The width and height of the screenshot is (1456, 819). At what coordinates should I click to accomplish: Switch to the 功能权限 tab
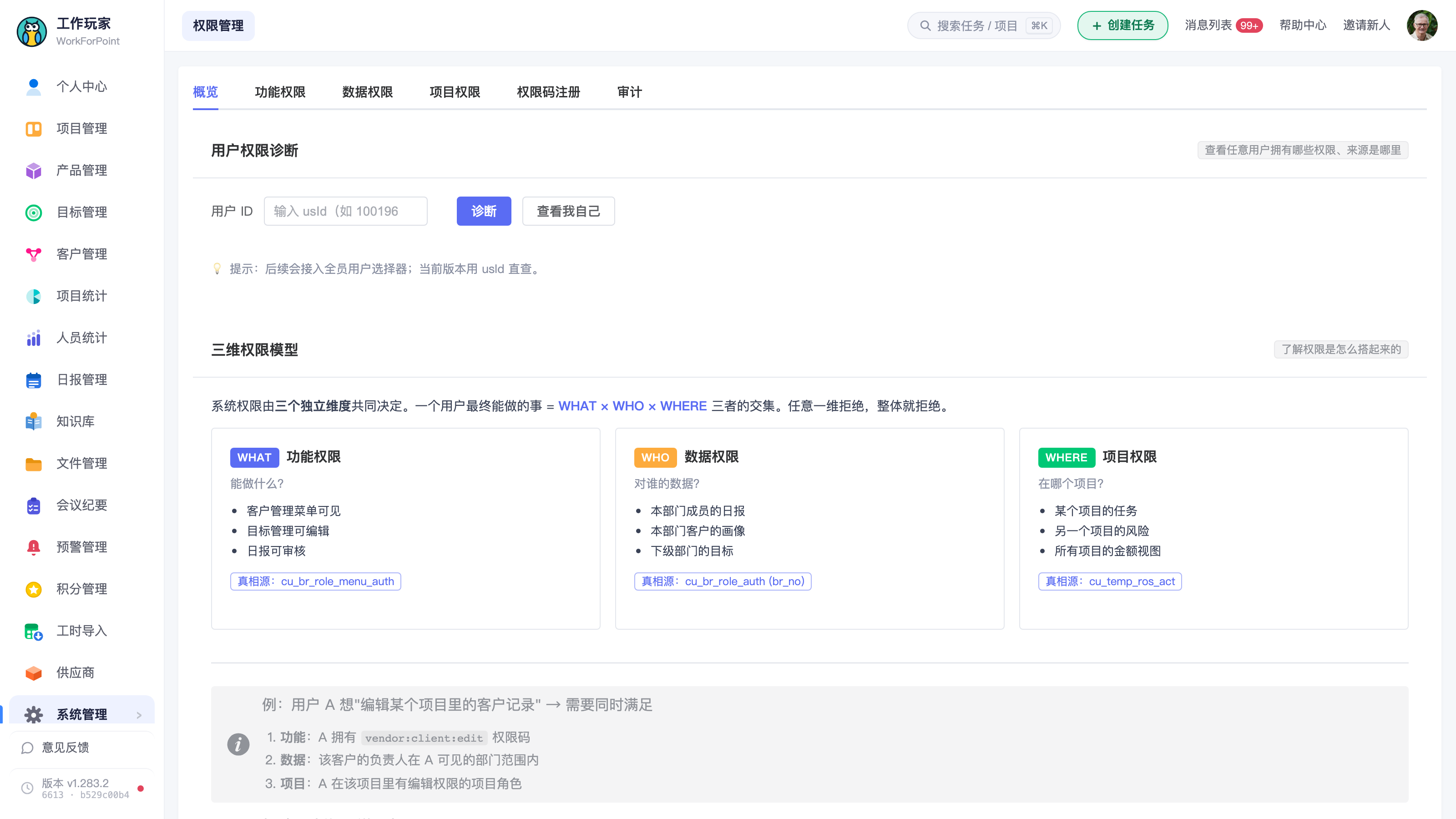[x=280, y=91]
